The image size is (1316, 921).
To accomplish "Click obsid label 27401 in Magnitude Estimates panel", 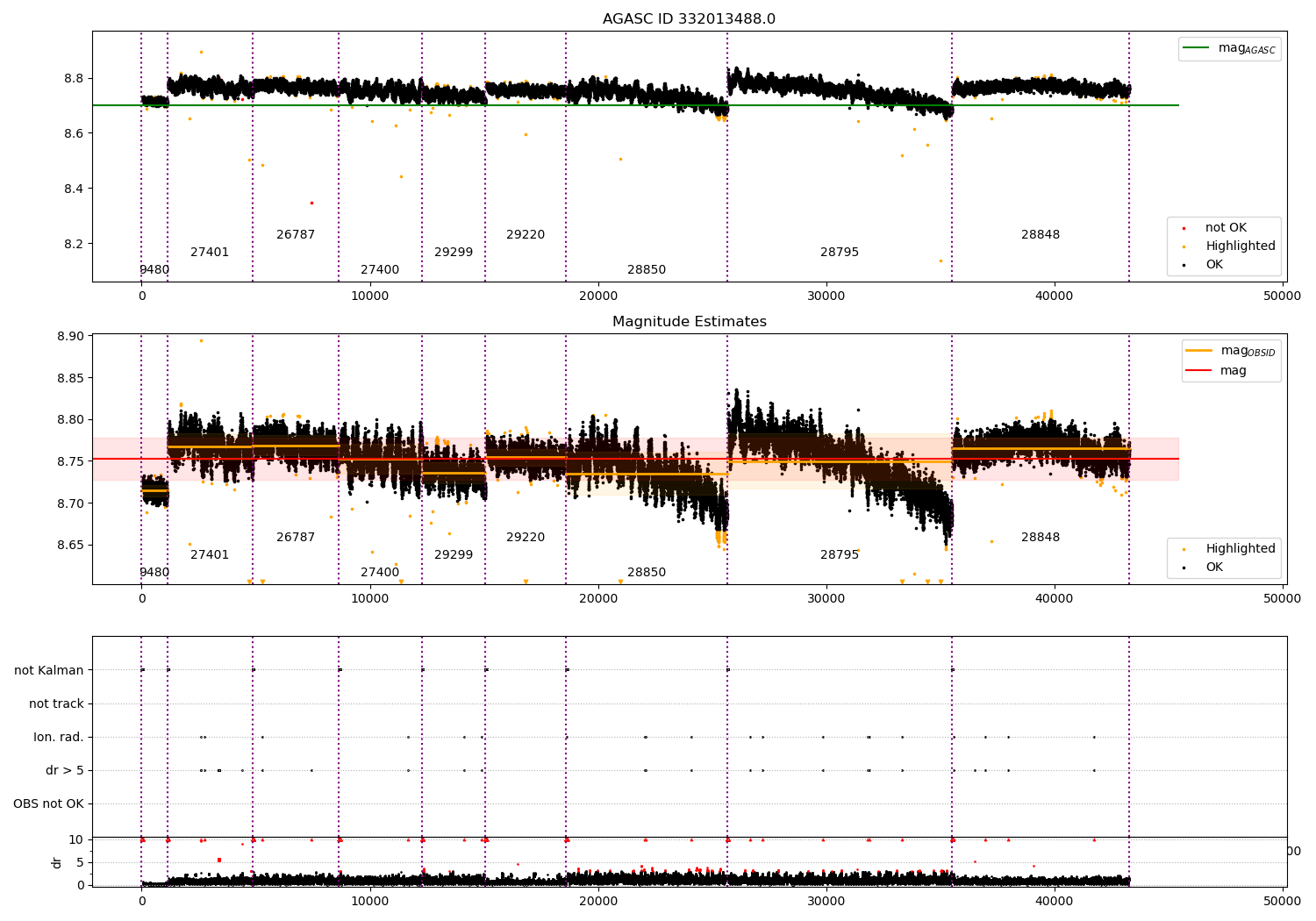I will (x=210, y=555).
